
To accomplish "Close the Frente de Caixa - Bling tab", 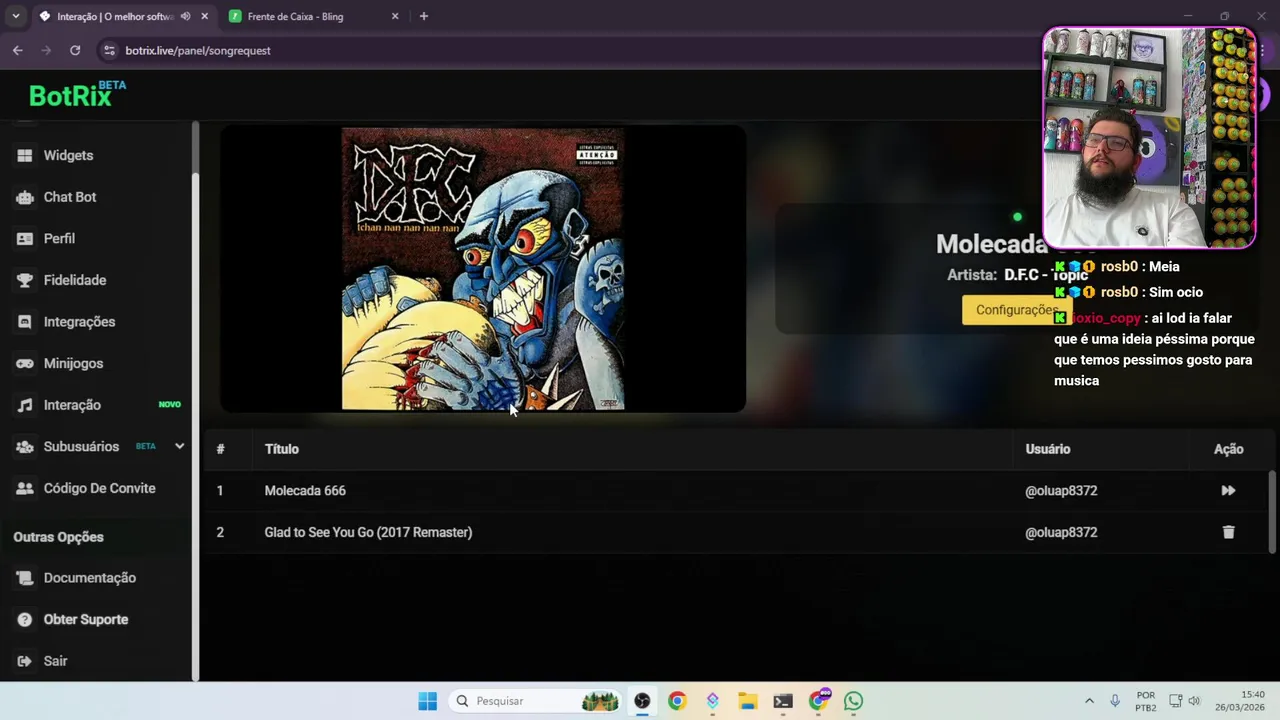I will (x=395, y=16).
